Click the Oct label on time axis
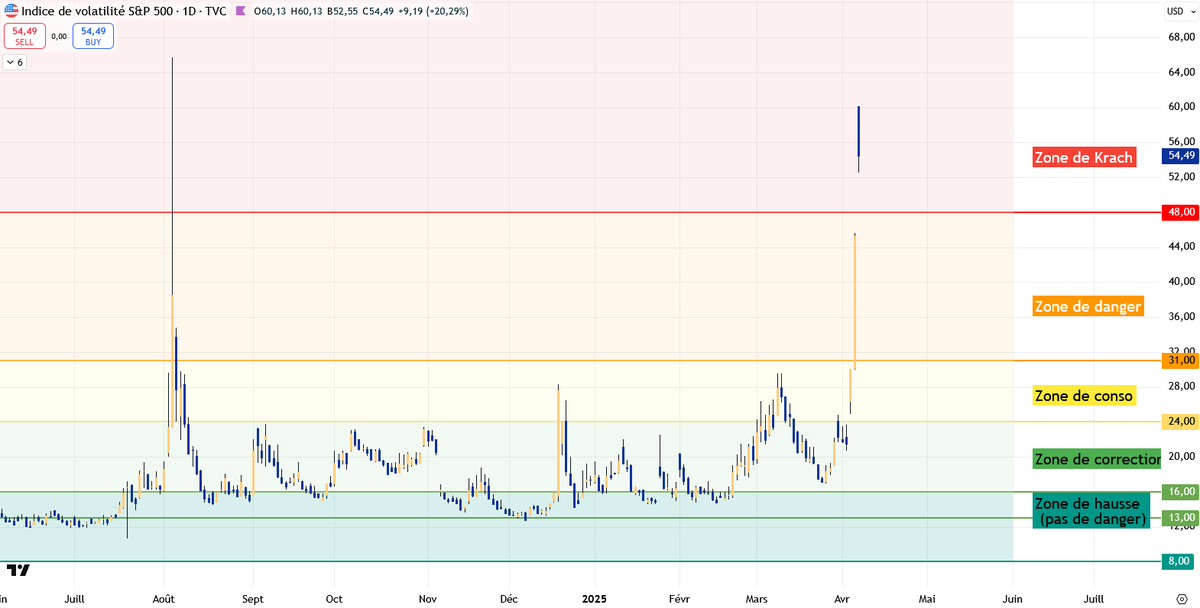The height and width of the screenshot is (608, 1200). pos(334,598)
